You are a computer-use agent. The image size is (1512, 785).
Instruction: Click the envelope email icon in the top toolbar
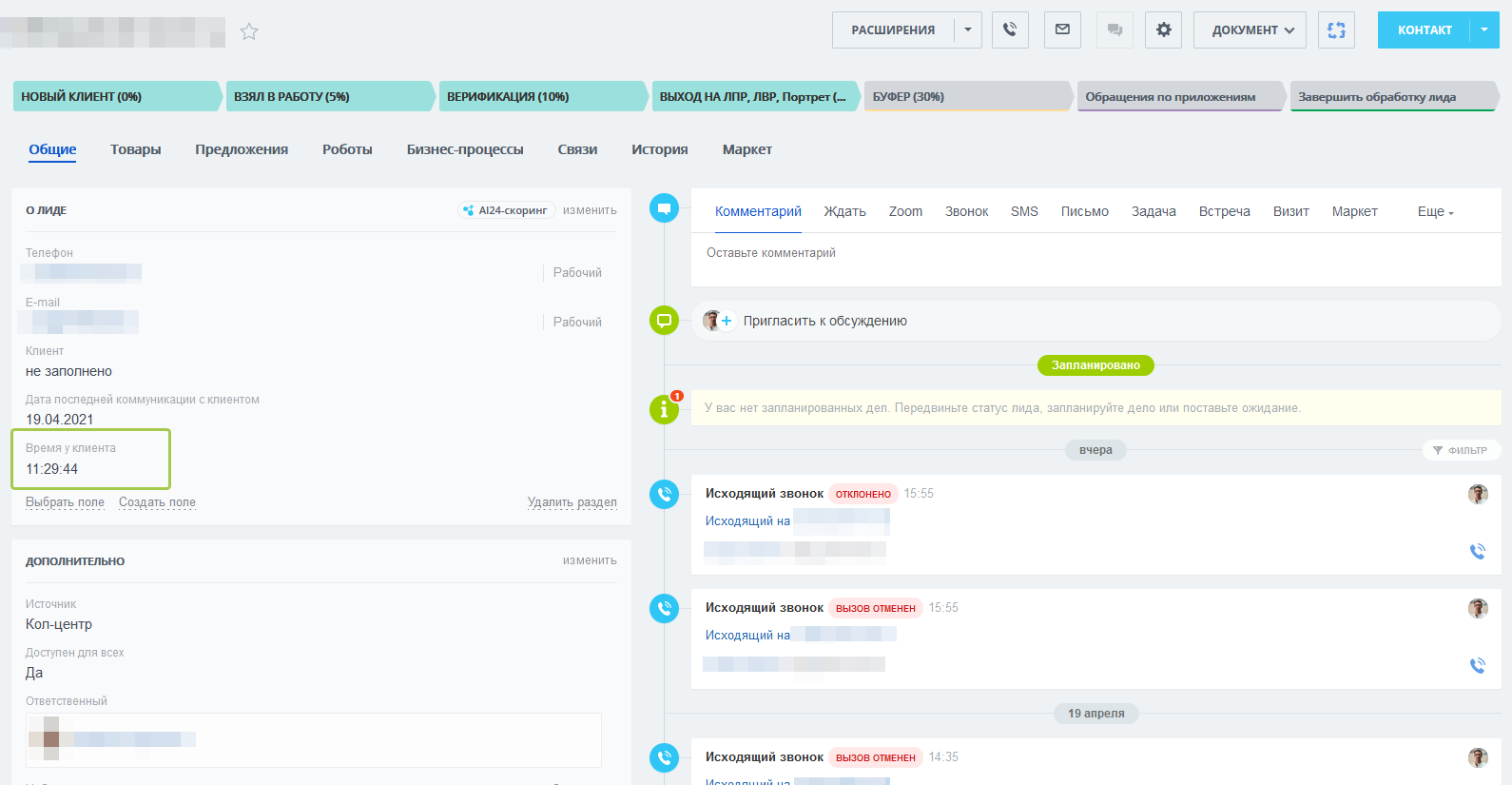point(1062,30)
